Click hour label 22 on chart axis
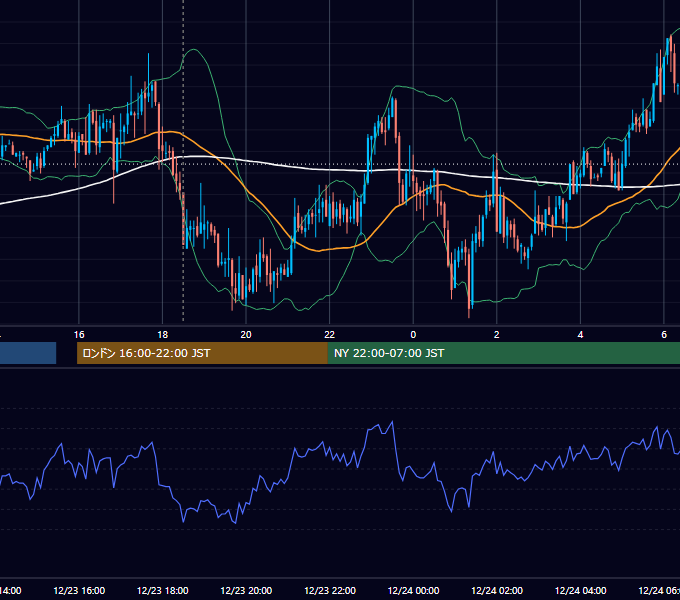 coord(330,335)
